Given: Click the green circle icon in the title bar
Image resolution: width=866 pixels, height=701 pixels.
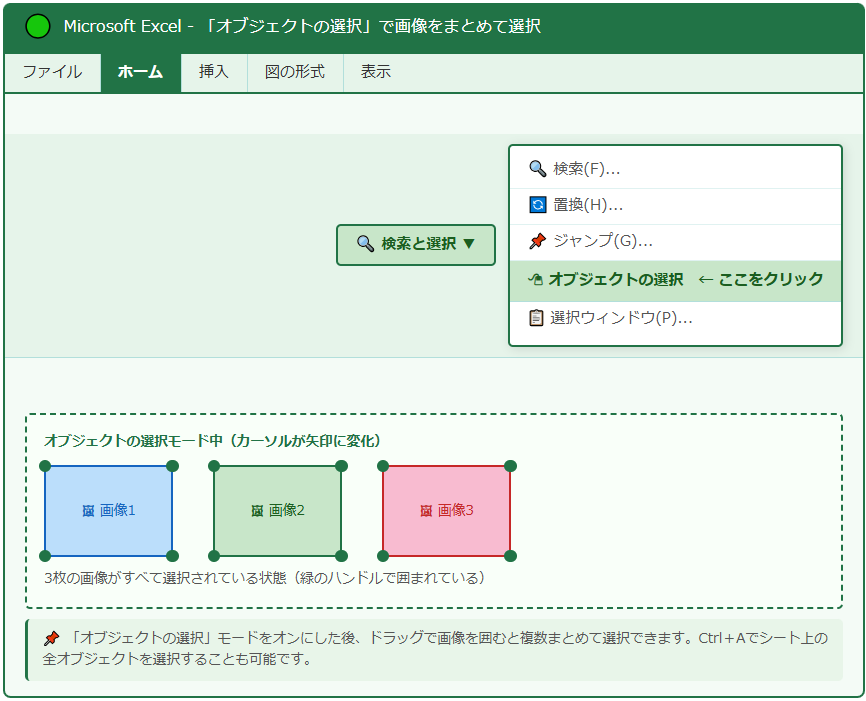Looking at the screenshot, I should tap(37, 27).
